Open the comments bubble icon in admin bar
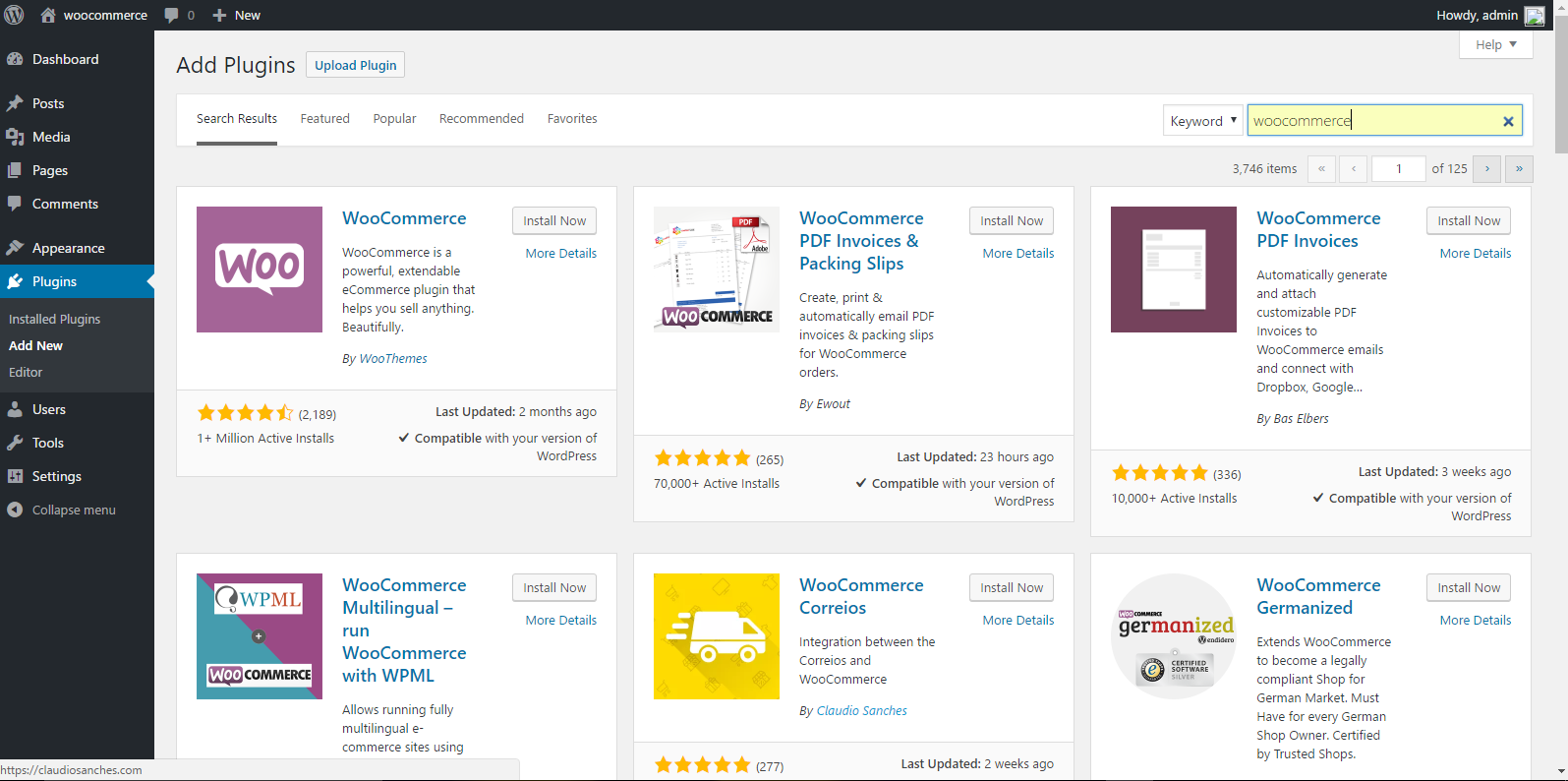 [x=172, y=15]
